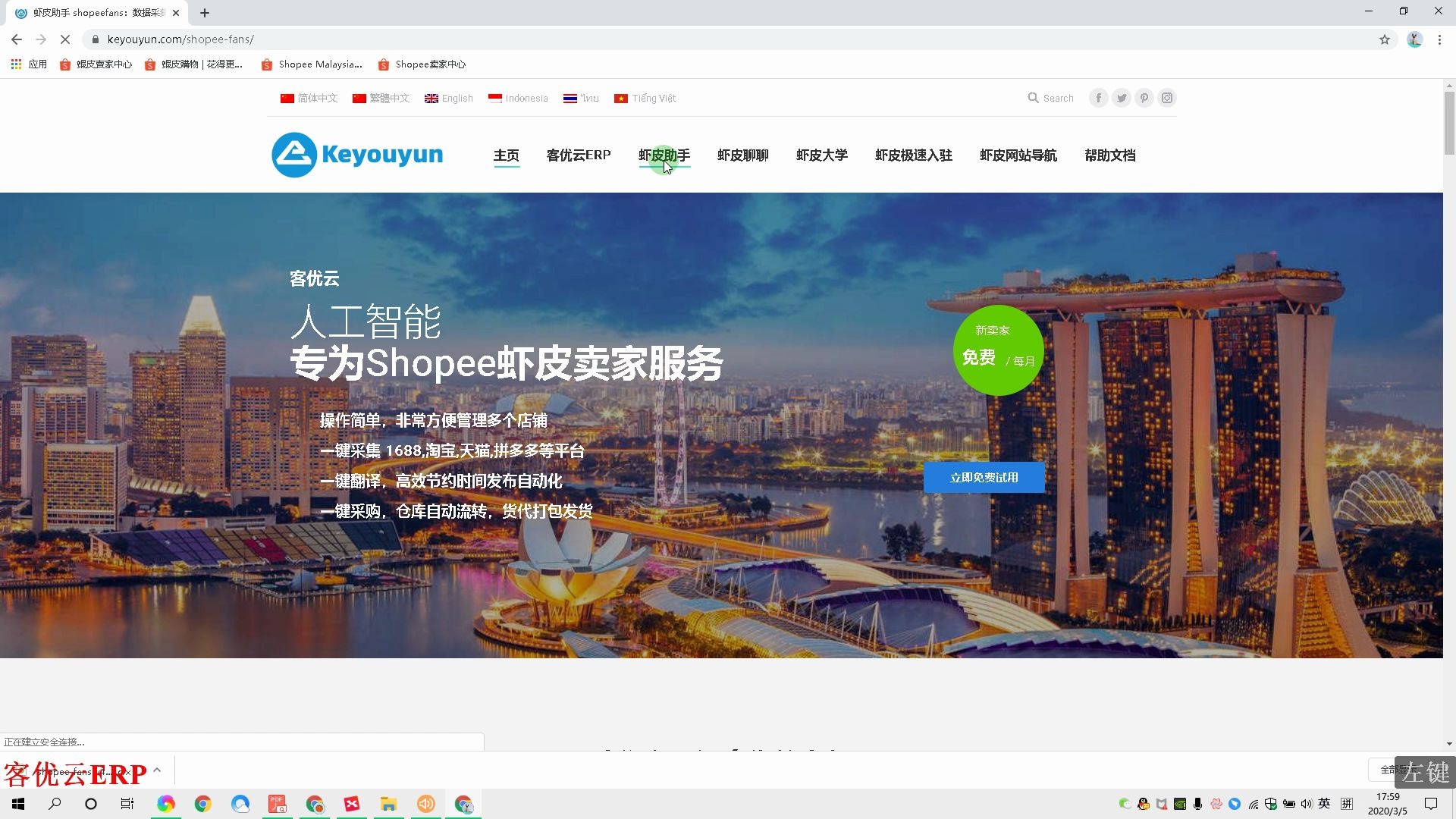Click the Search magnifier icon
Screen dimensions: 1456x819
point(1033,98)
